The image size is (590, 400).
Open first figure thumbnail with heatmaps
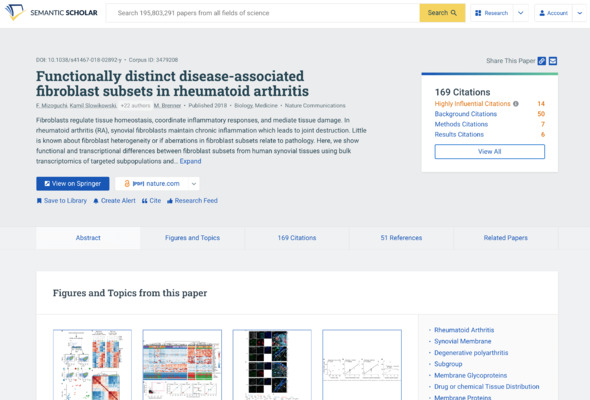point(93,365)
